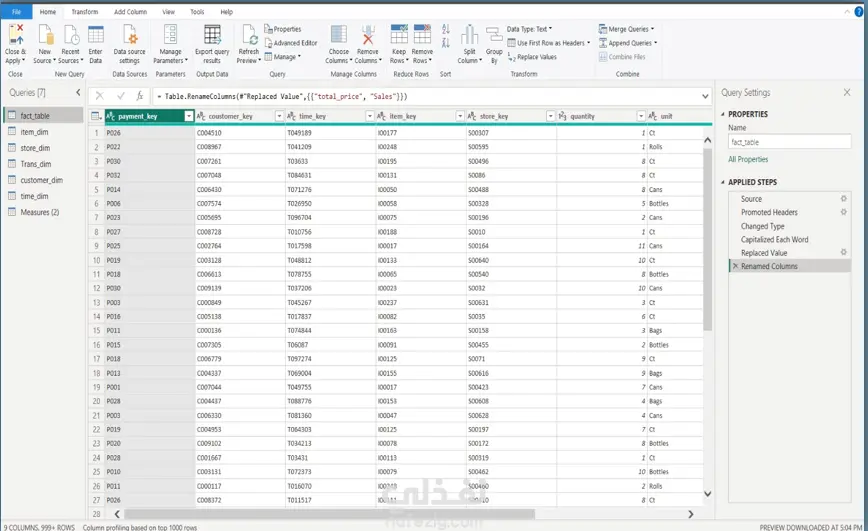Click the Keep Rows icon
The height and width of the screenshot is (531, 868).
399,34
